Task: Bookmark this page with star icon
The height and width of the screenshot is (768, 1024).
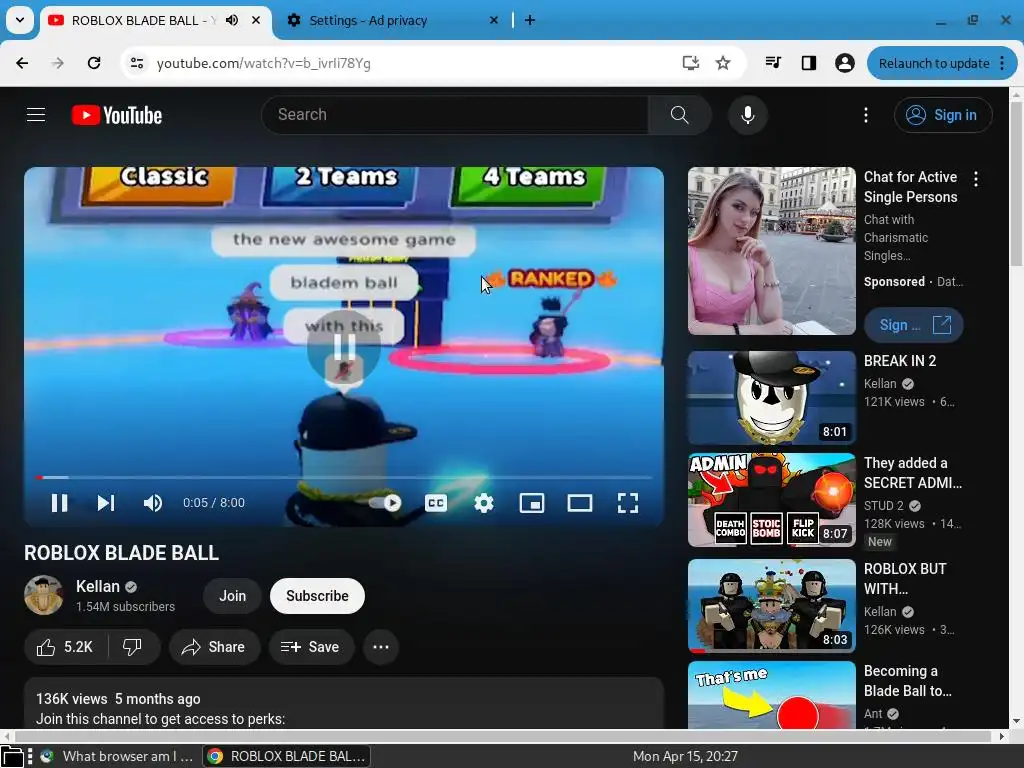Action: [723, 63]
